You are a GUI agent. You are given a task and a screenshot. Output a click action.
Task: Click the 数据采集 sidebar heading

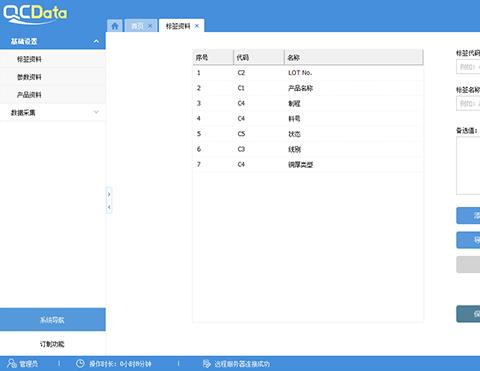coord(23,113)
